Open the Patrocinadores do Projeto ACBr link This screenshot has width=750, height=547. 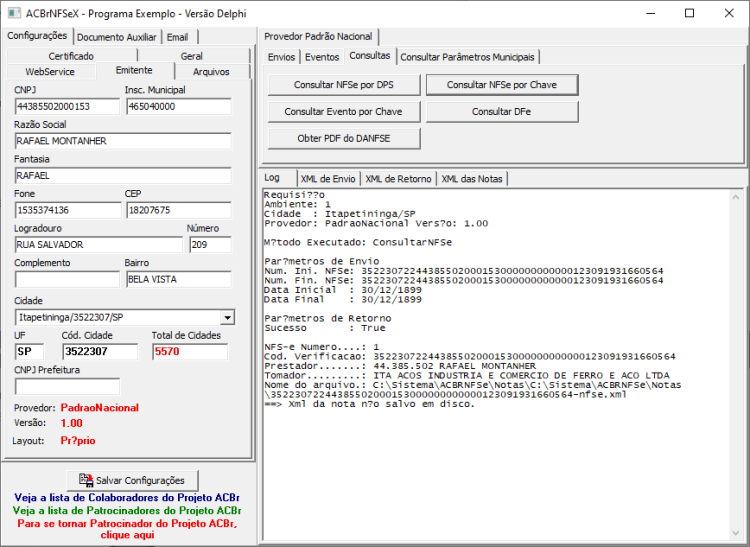point(127,511)
